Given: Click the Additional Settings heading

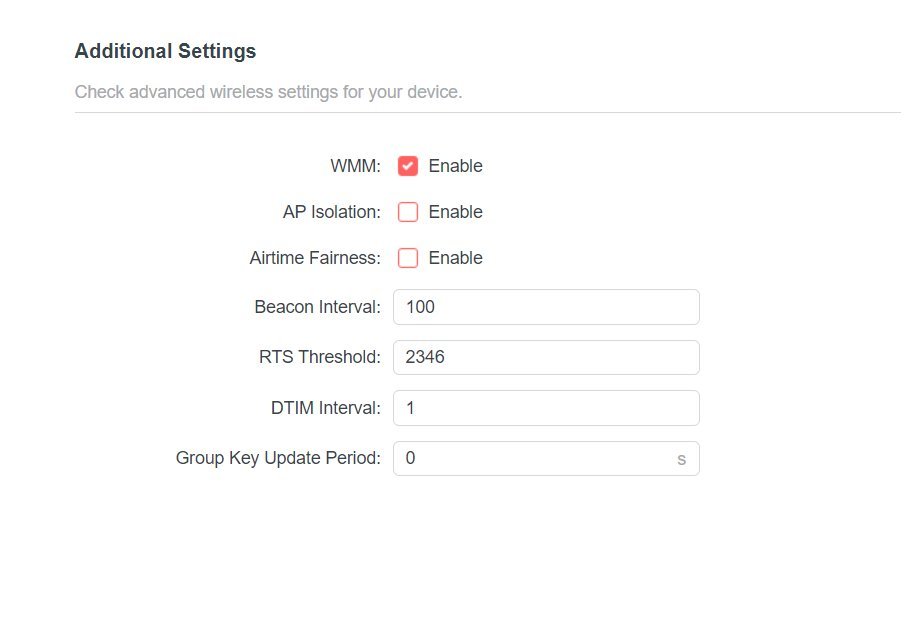Looking at the screenshot, I should pos(165,51).
